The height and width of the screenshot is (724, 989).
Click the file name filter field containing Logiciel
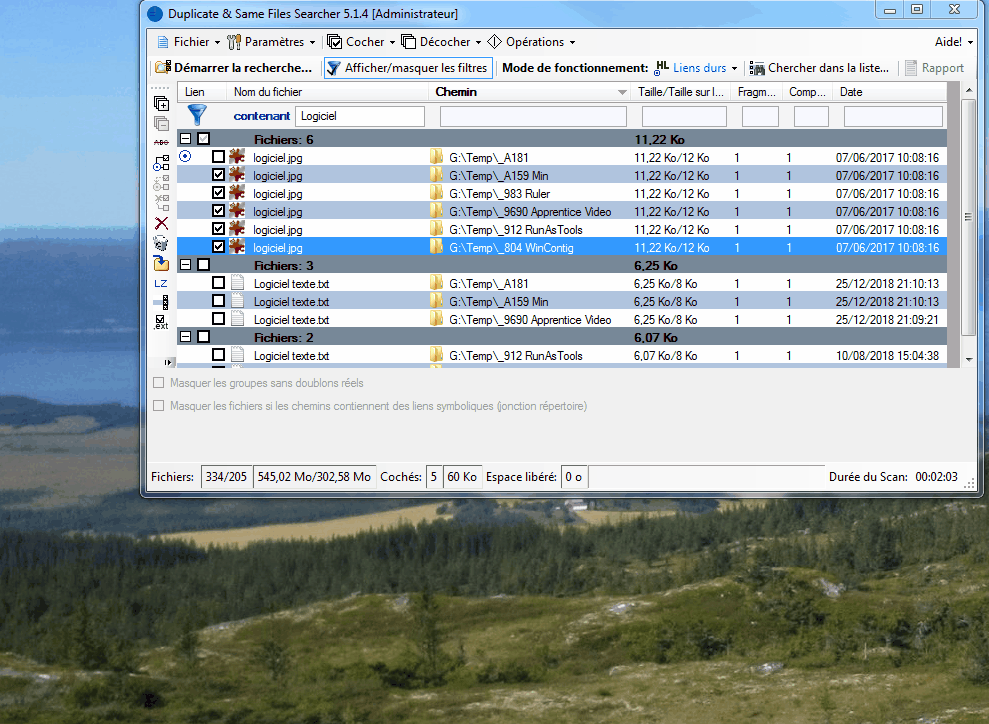coord(360,116)
